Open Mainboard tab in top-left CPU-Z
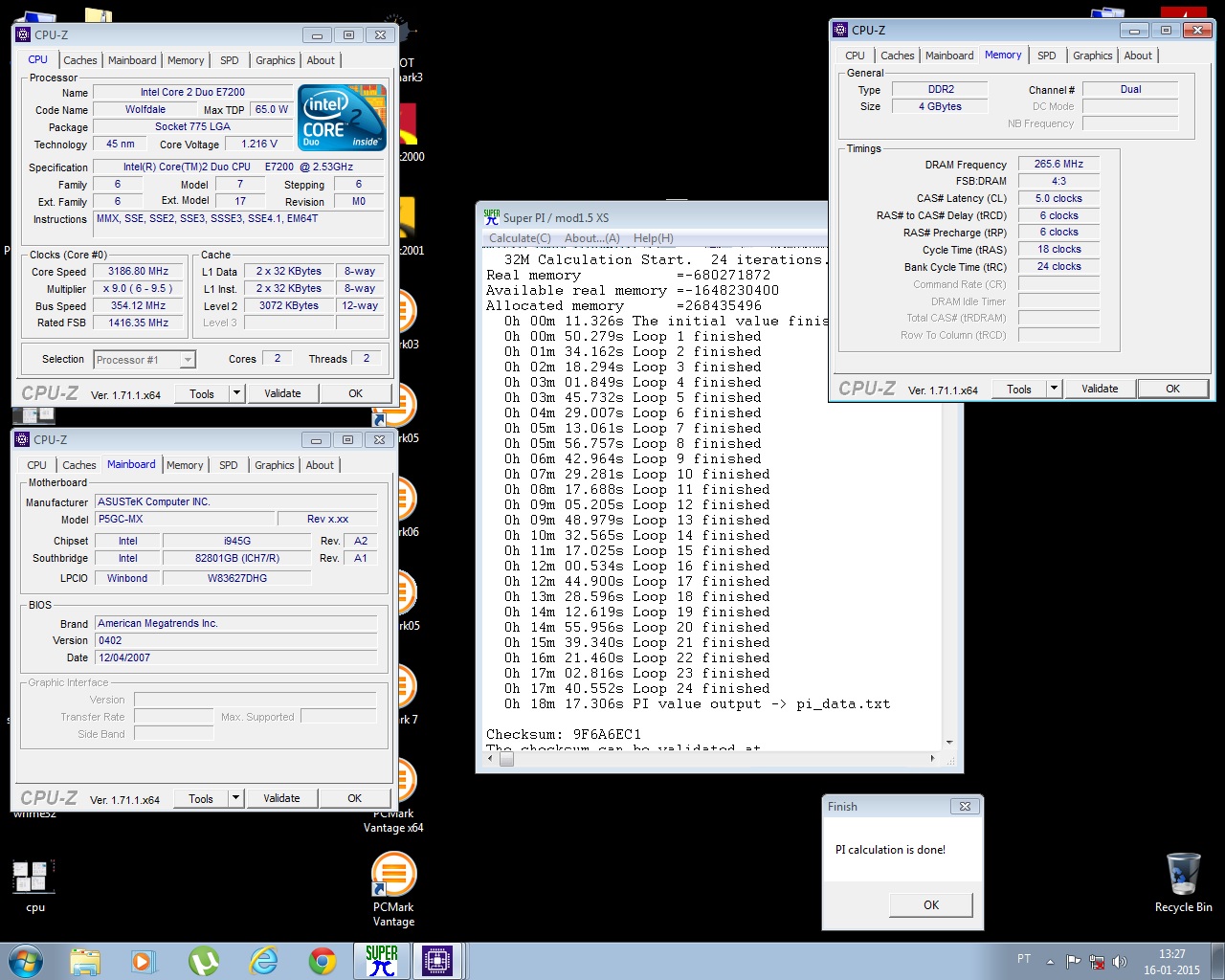This screenshot has height=980, width=1225. click(132, 60)
